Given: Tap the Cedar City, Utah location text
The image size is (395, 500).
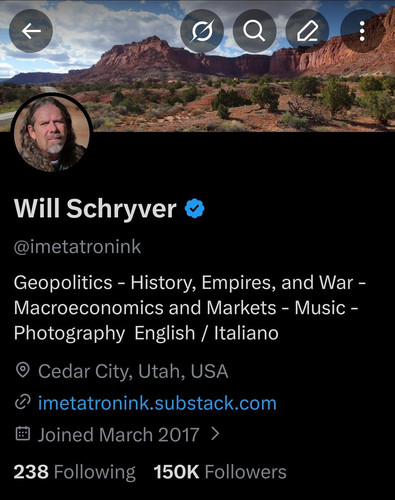Looking at the screenshot, I should coord(133,371).
